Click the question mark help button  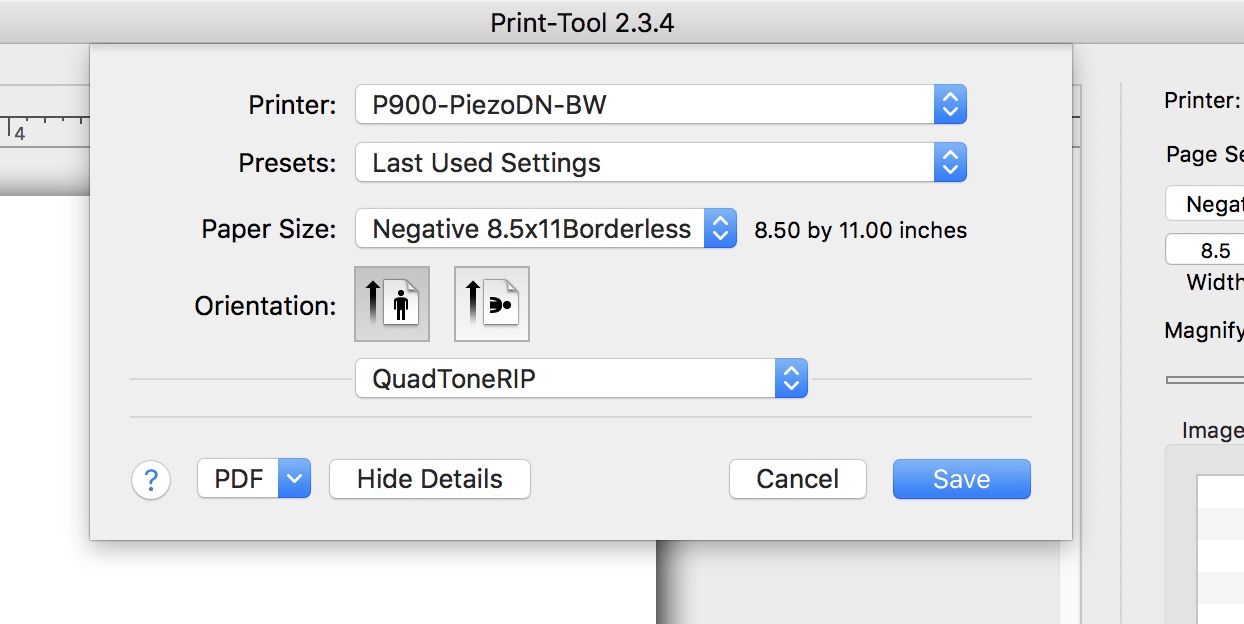[x=151, y=480]
